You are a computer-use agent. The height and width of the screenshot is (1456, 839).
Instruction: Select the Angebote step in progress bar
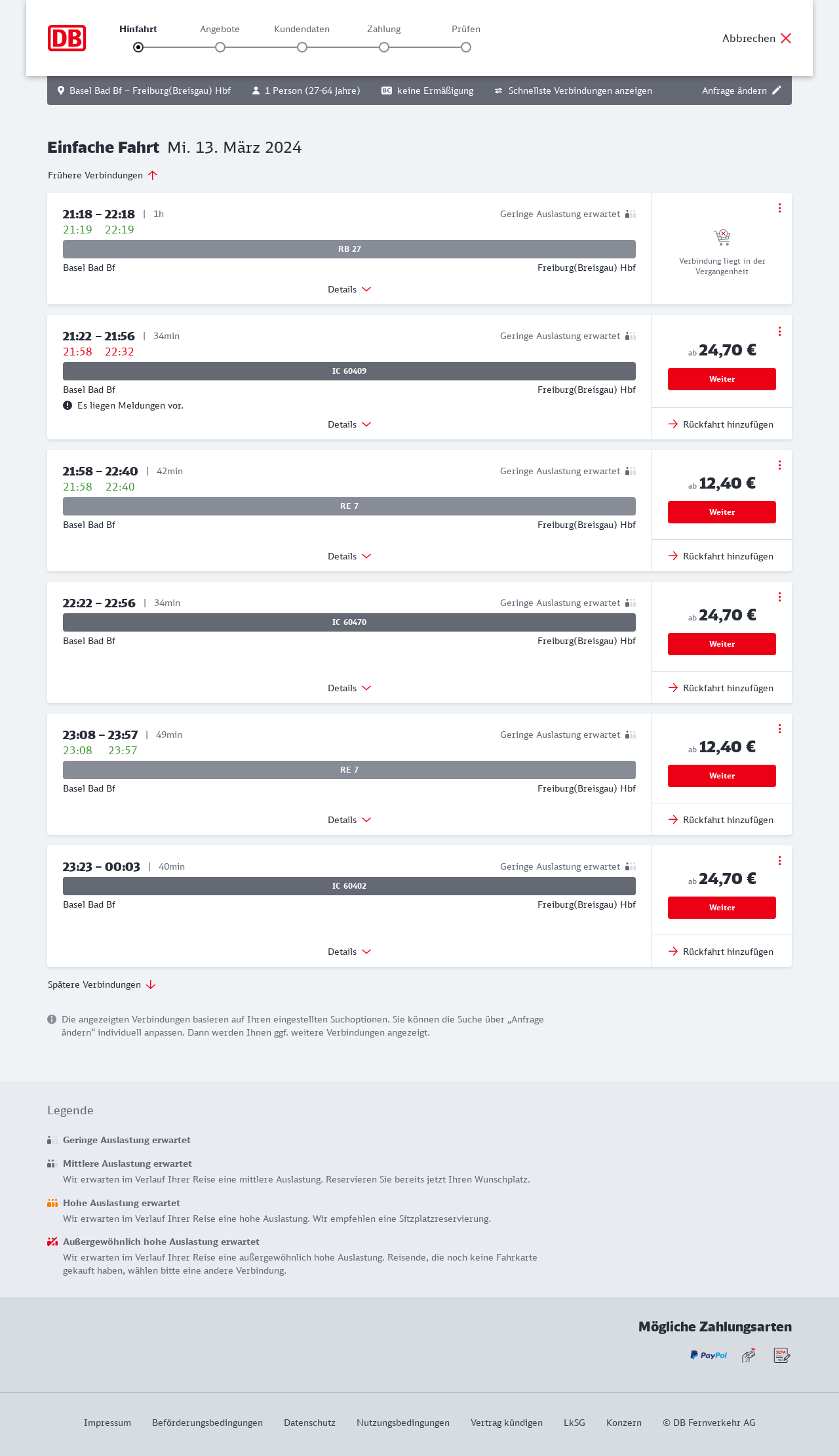point(220,47)
